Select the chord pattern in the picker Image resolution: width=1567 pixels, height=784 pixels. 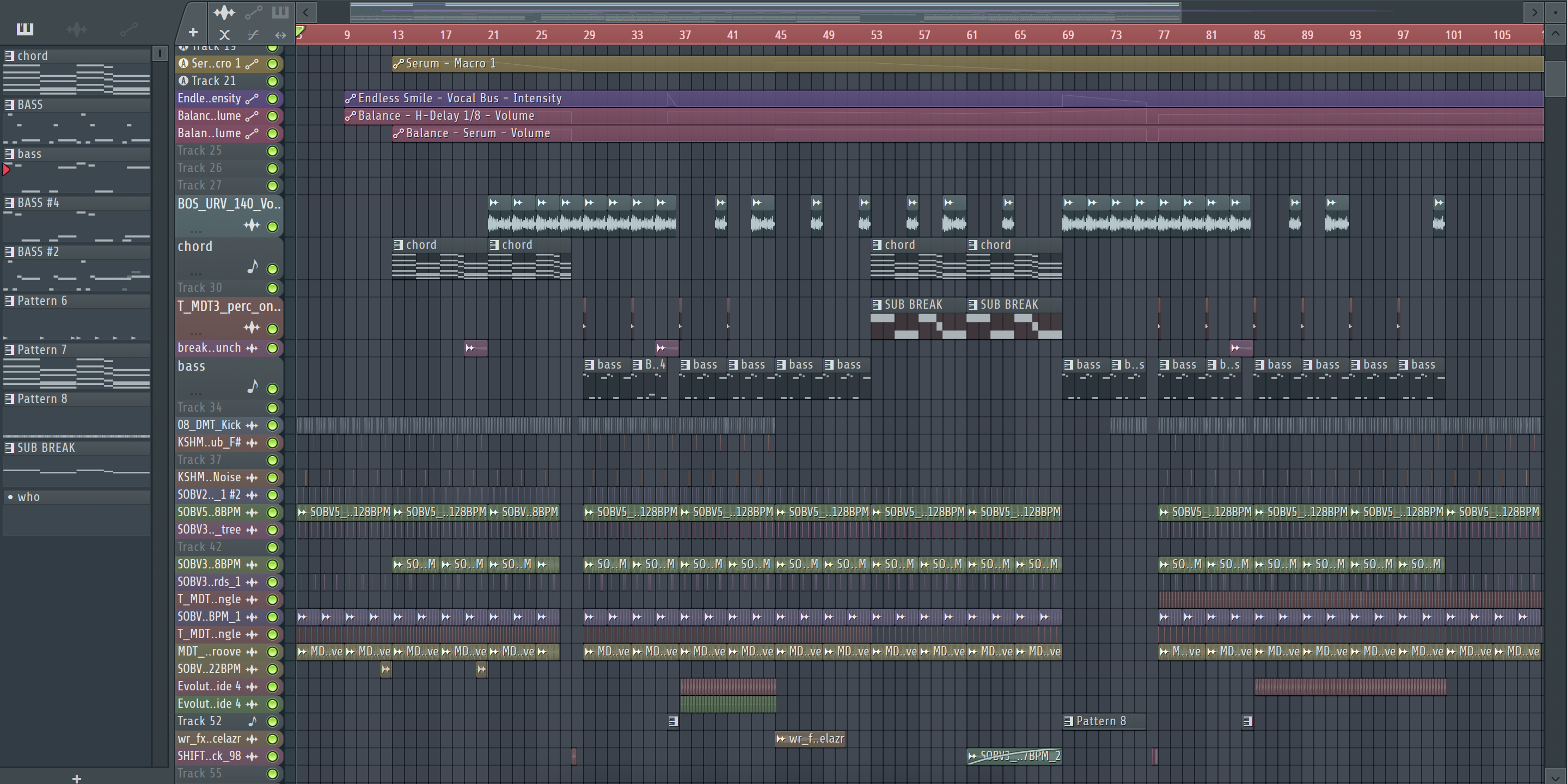(x=77, y=72)
